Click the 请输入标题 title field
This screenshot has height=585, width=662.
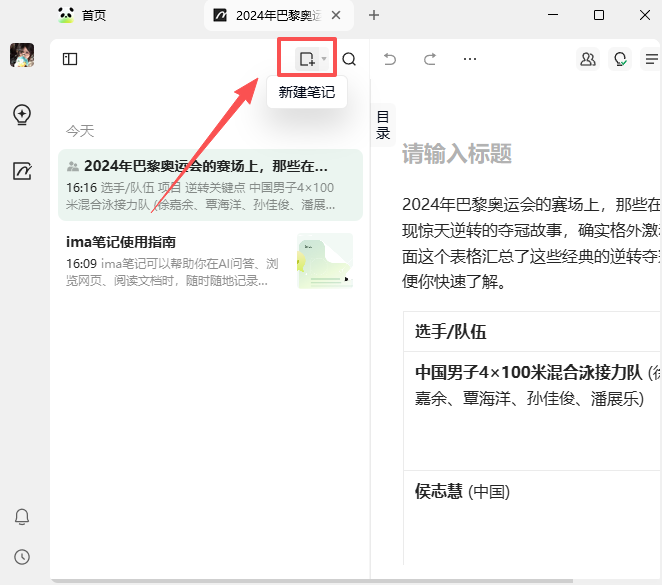457,153
